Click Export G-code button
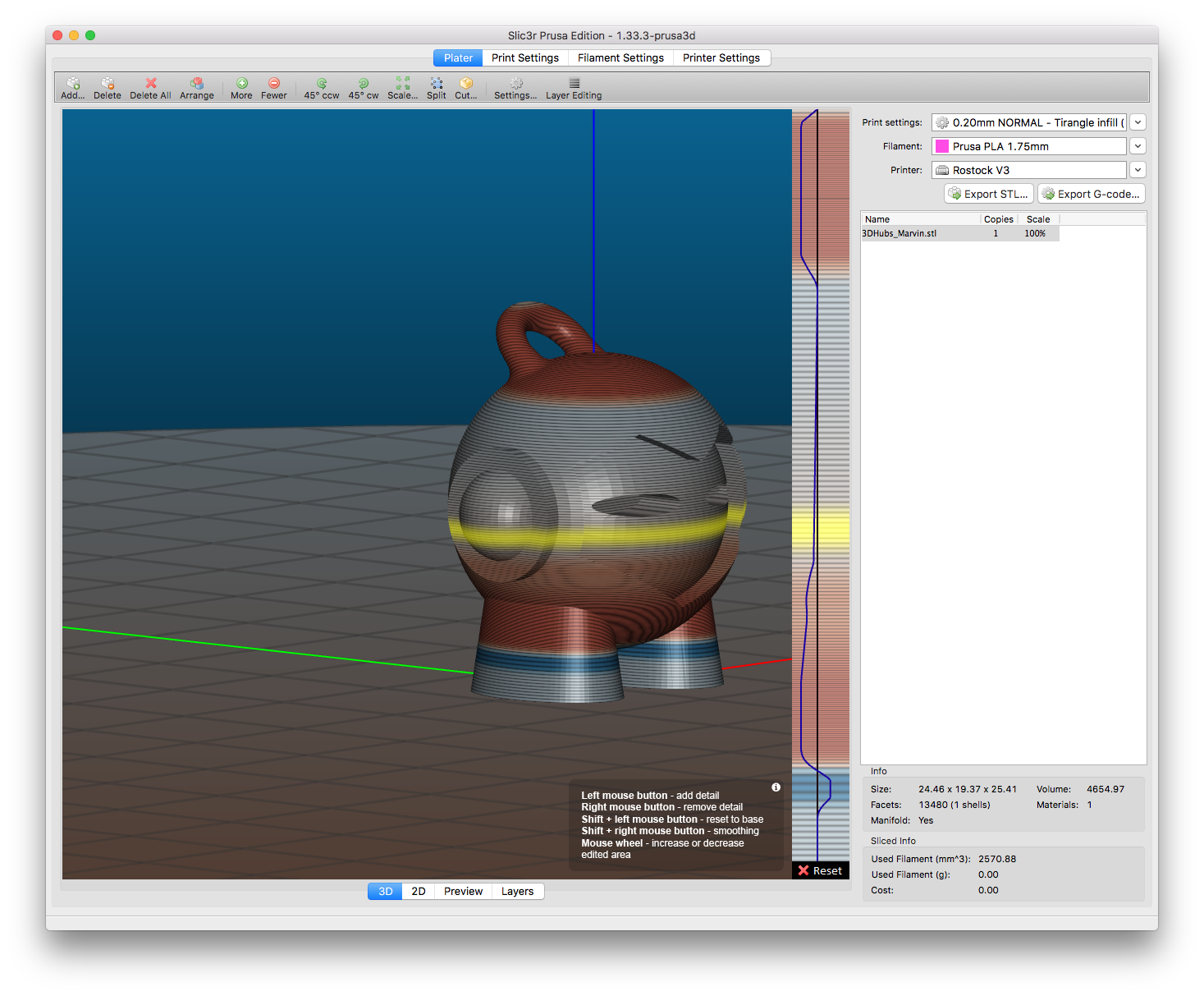1204x996 pixels. 1092,194
